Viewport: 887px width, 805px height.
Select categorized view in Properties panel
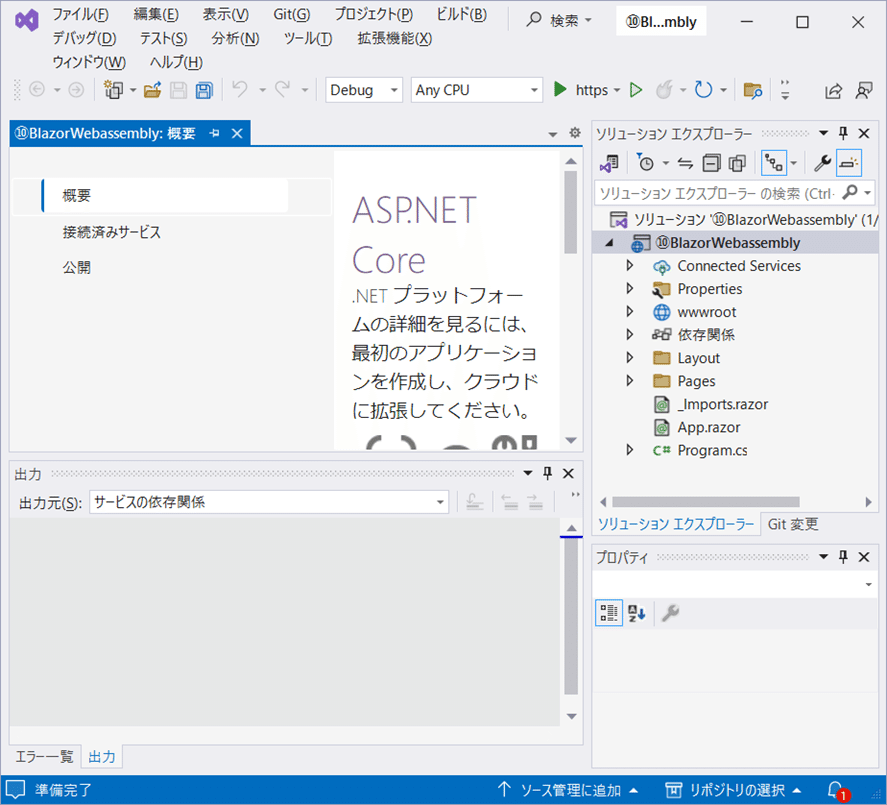[x=609, y=613]
